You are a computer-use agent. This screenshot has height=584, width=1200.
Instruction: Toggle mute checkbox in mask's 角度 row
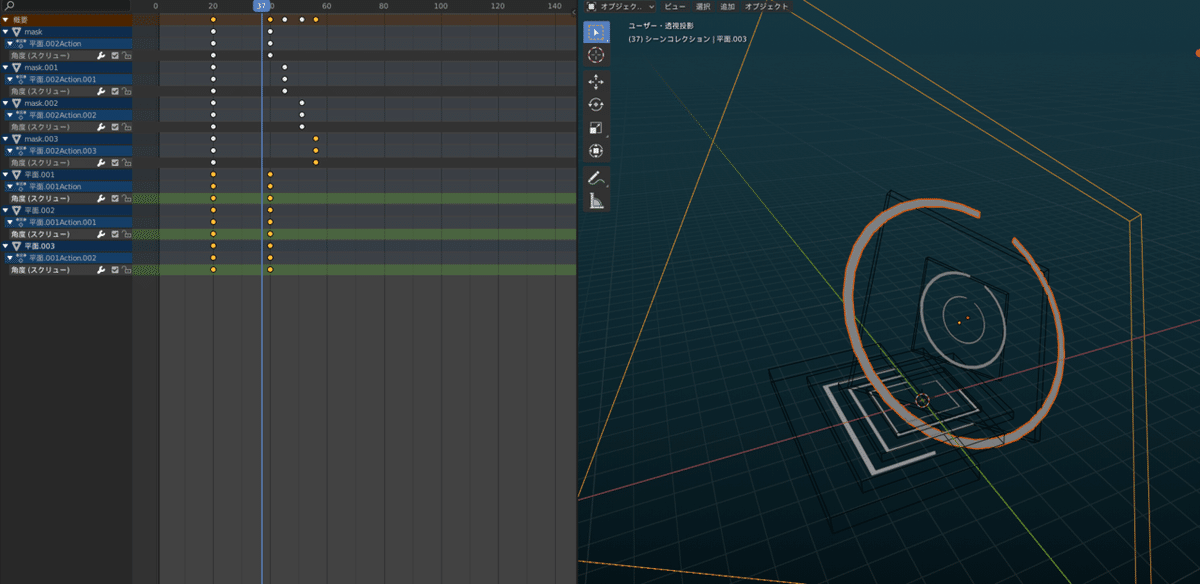[x=115, y=56]
